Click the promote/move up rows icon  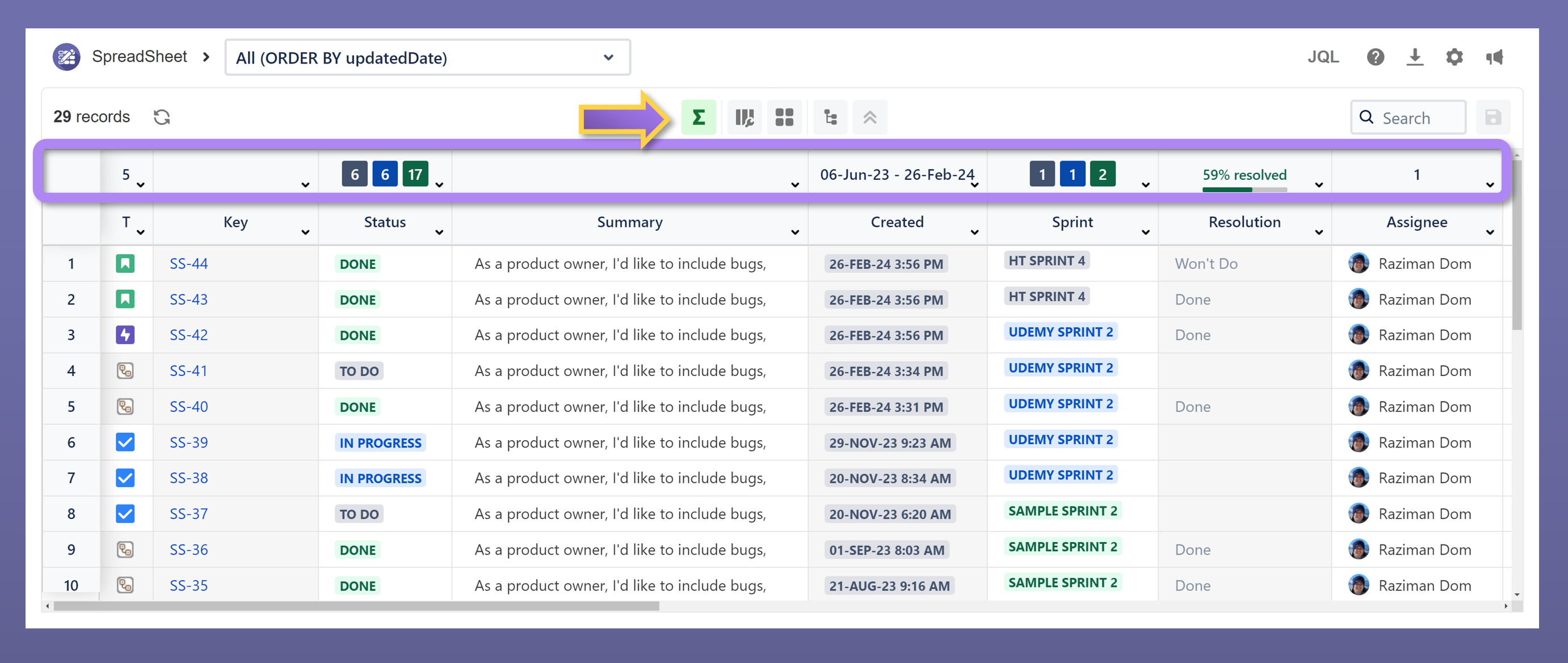click(x=868, y=117)
